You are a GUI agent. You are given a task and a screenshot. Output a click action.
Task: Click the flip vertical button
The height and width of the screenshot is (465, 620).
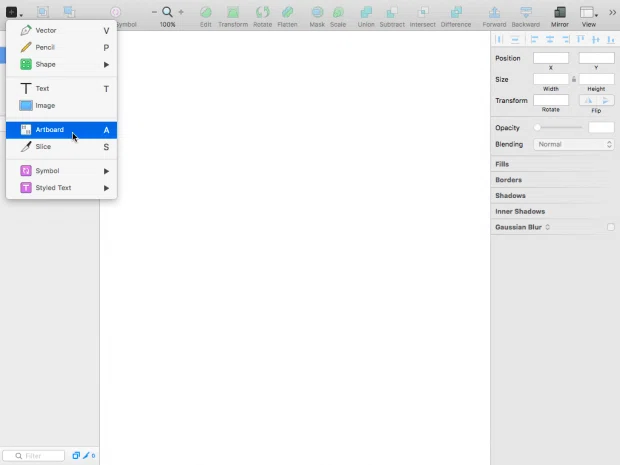605,100
